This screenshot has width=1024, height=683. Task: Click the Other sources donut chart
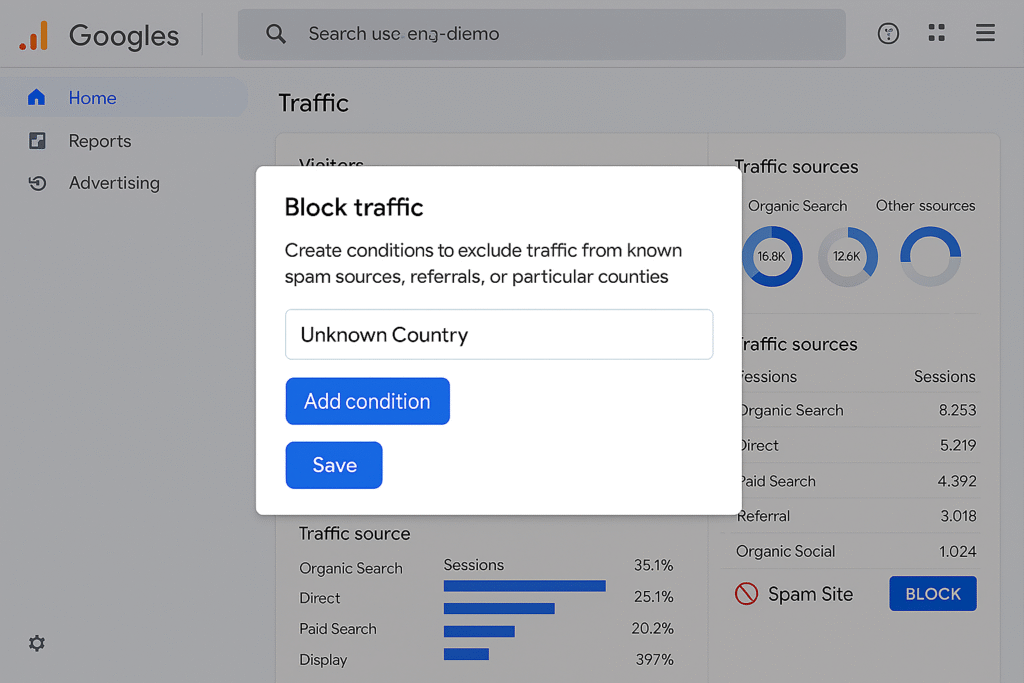pyautogui.click(x=930, y=256)
